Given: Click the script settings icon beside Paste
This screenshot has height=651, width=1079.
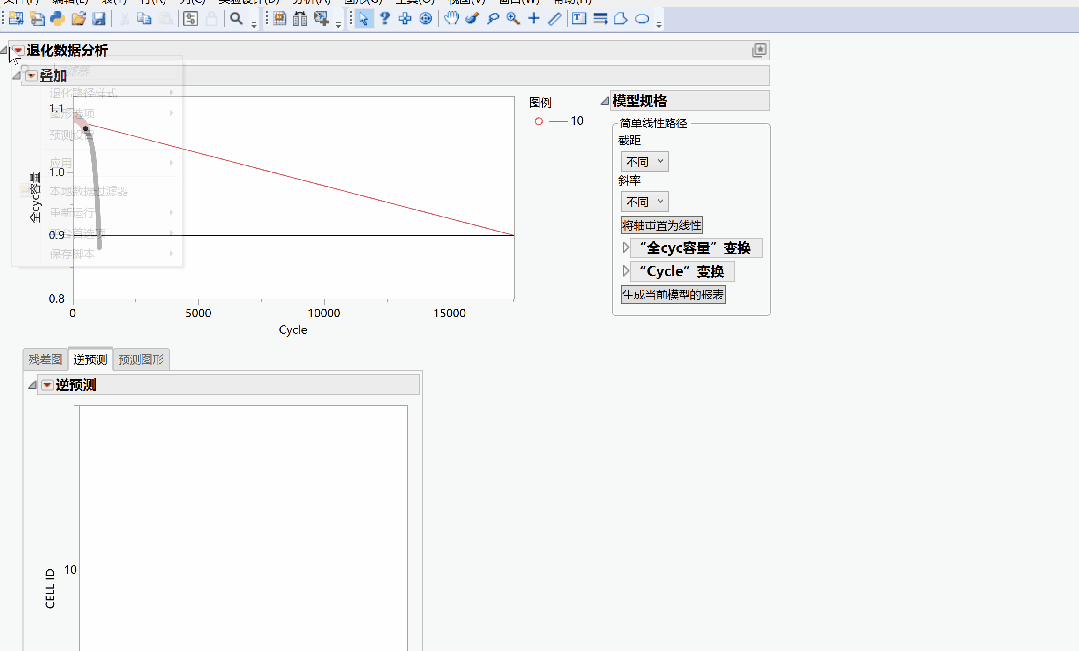Looking at the screenshot, I should tap(191, 19).
